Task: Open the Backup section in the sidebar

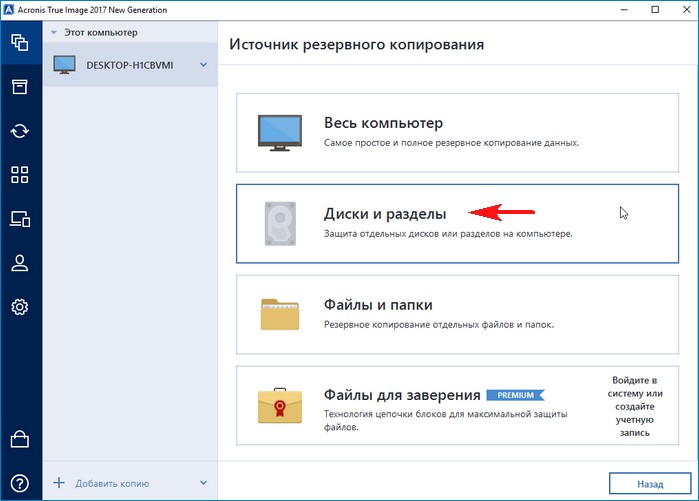Action: click(x=19, y=43)
